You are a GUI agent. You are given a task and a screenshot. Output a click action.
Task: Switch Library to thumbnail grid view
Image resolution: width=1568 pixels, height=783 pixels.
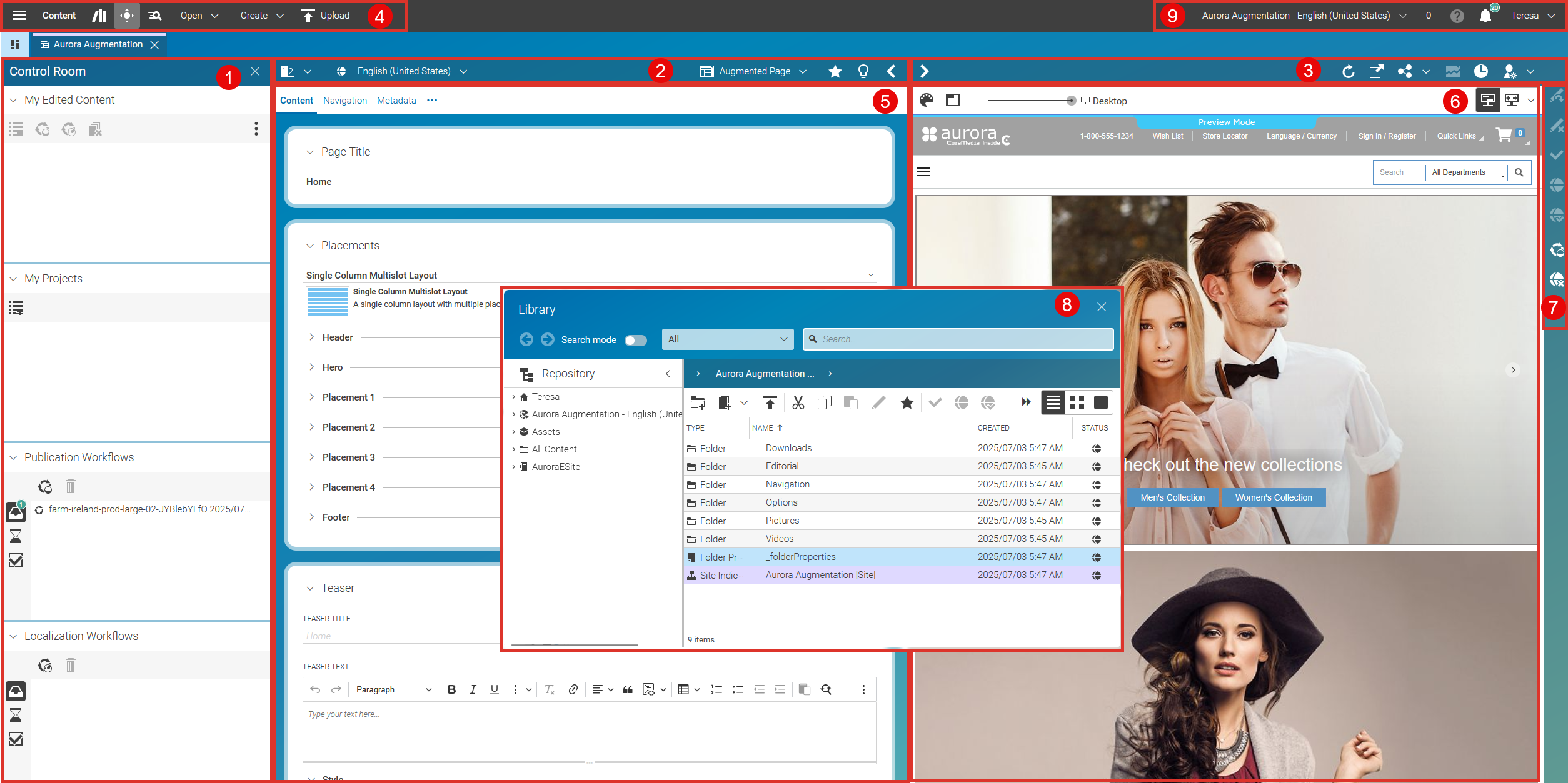pos(1077,402)
